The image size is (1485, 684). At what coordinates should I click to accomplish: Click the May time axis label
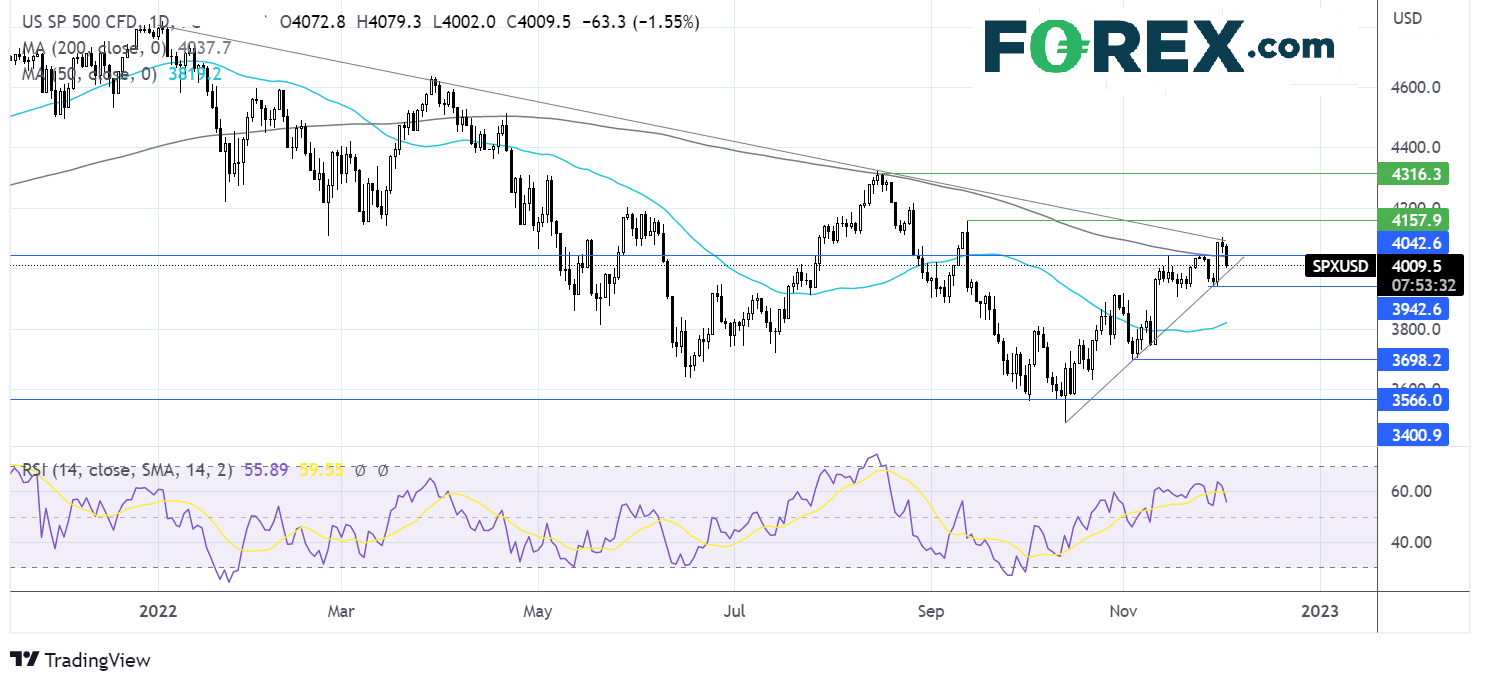point(538,609)
